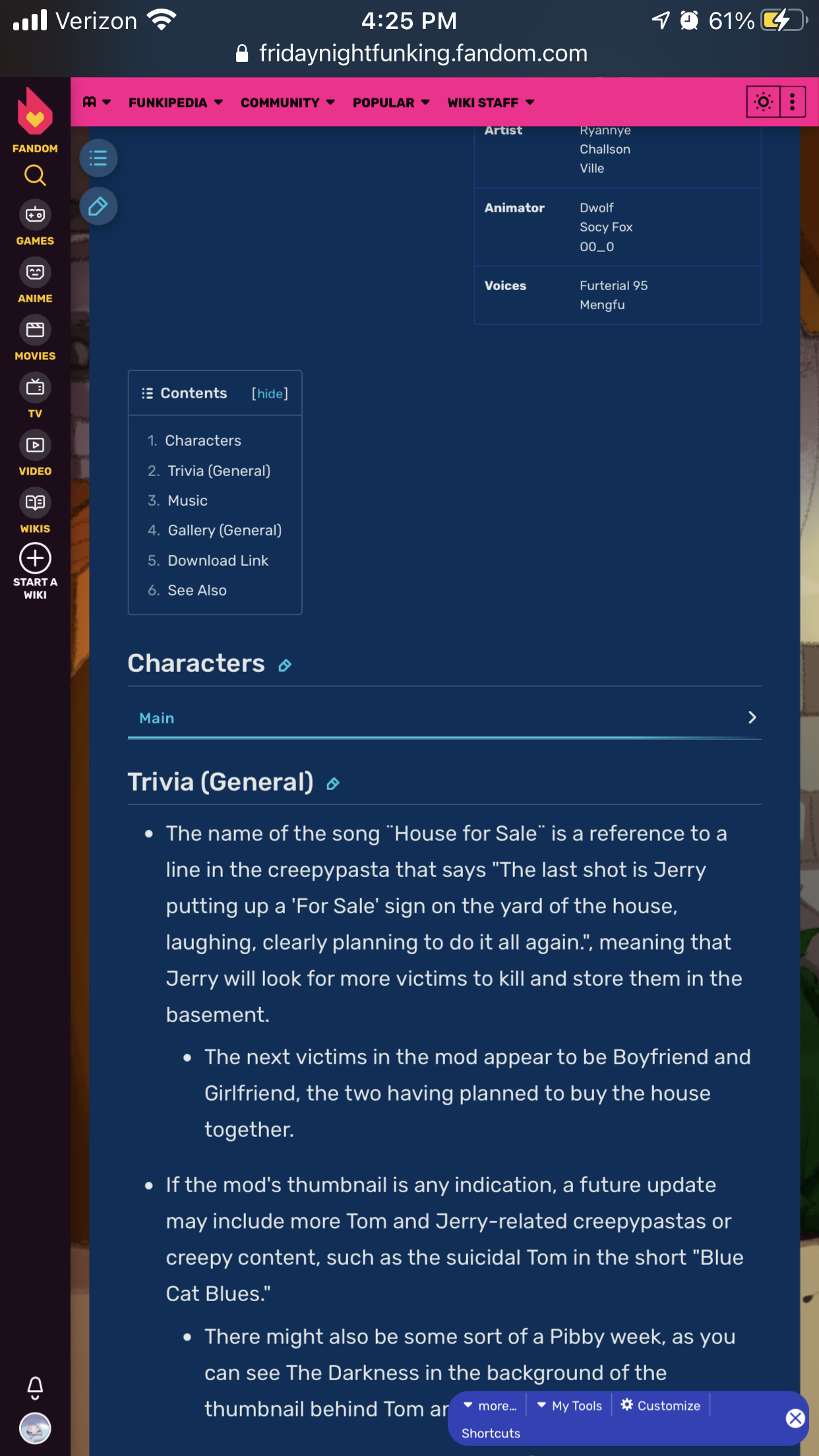Select voice credit "Mengfu"

602,305
